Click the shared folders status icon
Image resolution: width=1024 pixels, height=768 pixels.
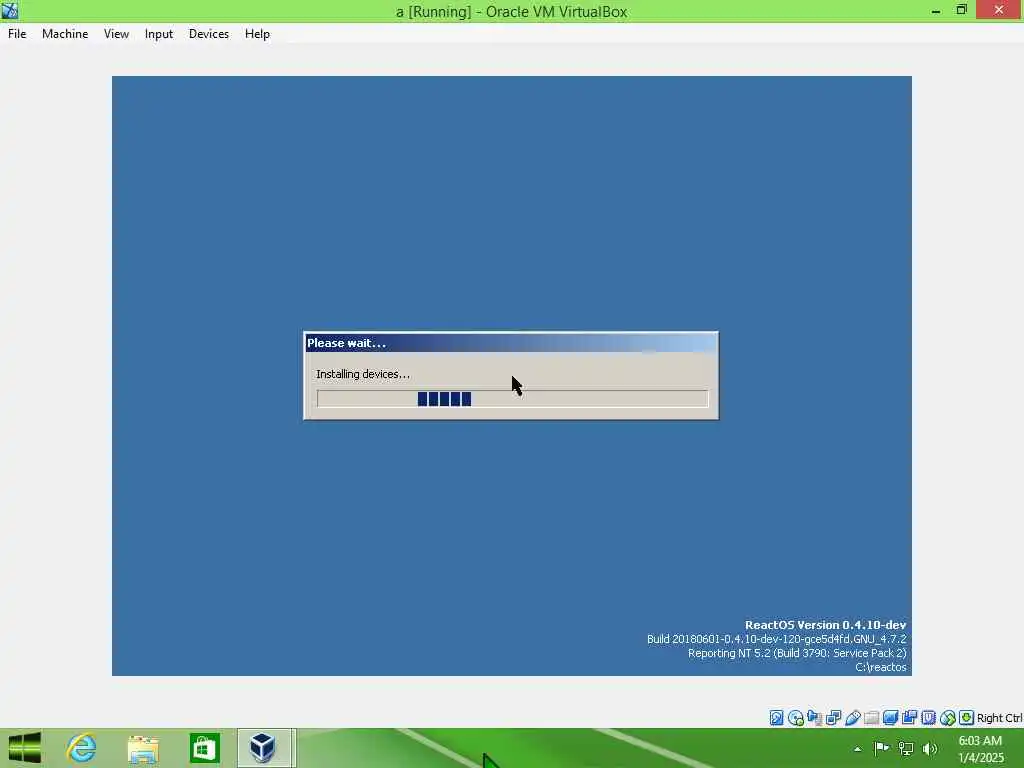[871, 718]
